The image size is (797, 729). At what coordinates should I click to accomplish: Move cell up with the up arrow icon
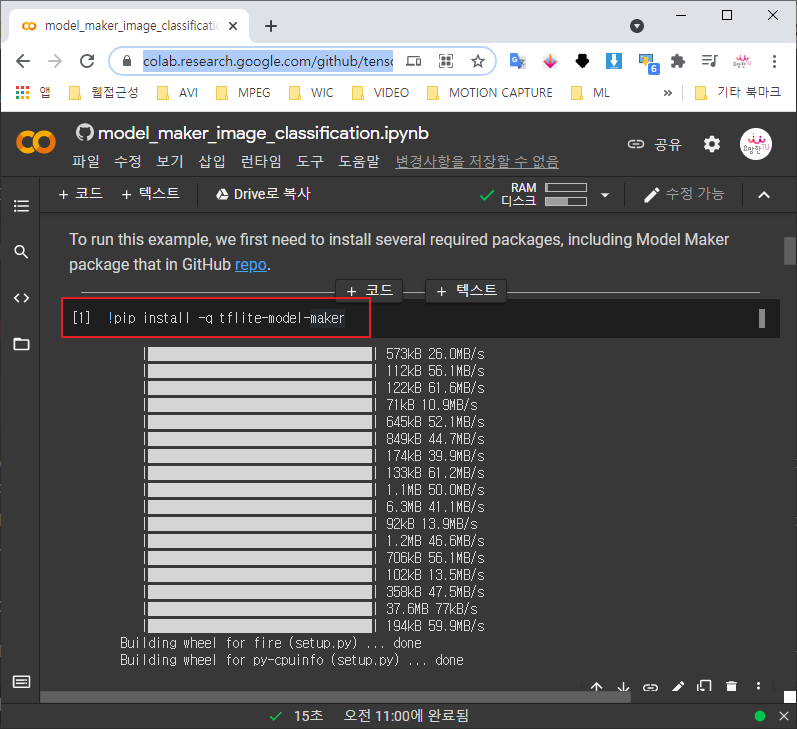tap(597, 686)
